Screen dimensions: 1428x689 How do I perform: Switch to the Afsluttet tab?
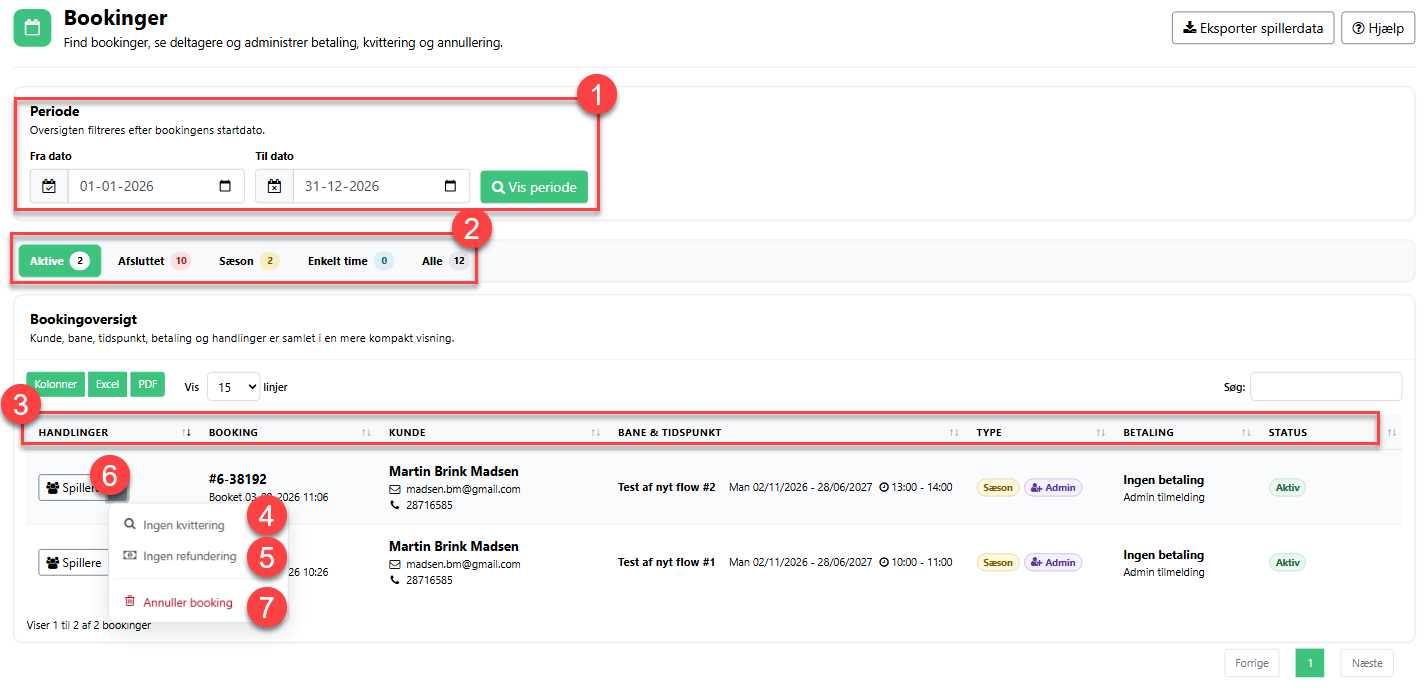[154, 261]
